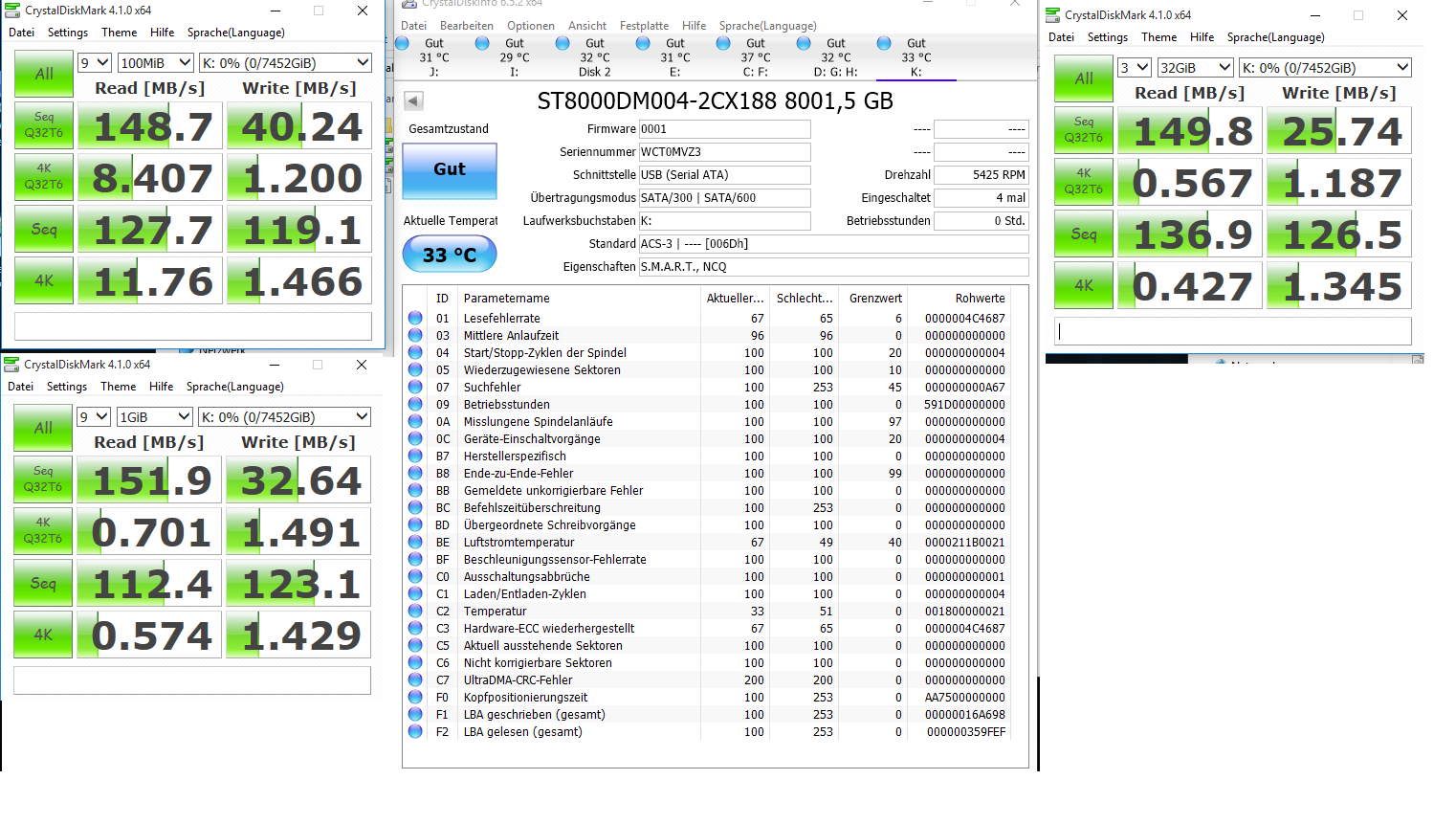The width and height of the screenshot is (1456, 824).
Task: Select disk E: status icon
Action: 644,43
